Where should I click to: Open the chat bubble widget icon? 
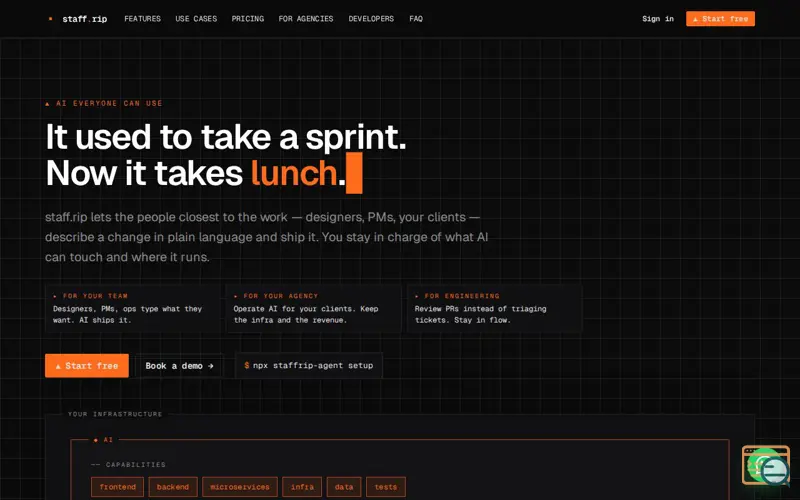[x=766, y=465]
